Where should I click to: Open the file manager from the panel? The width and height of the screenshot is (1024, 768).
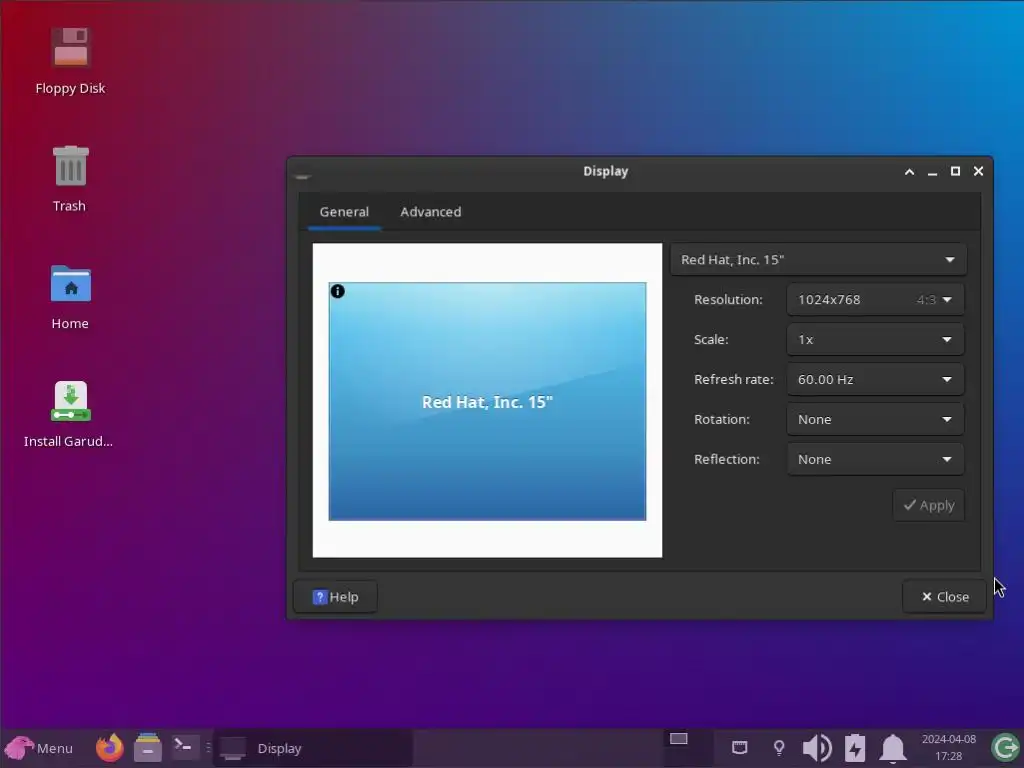[x=148, y=748]
